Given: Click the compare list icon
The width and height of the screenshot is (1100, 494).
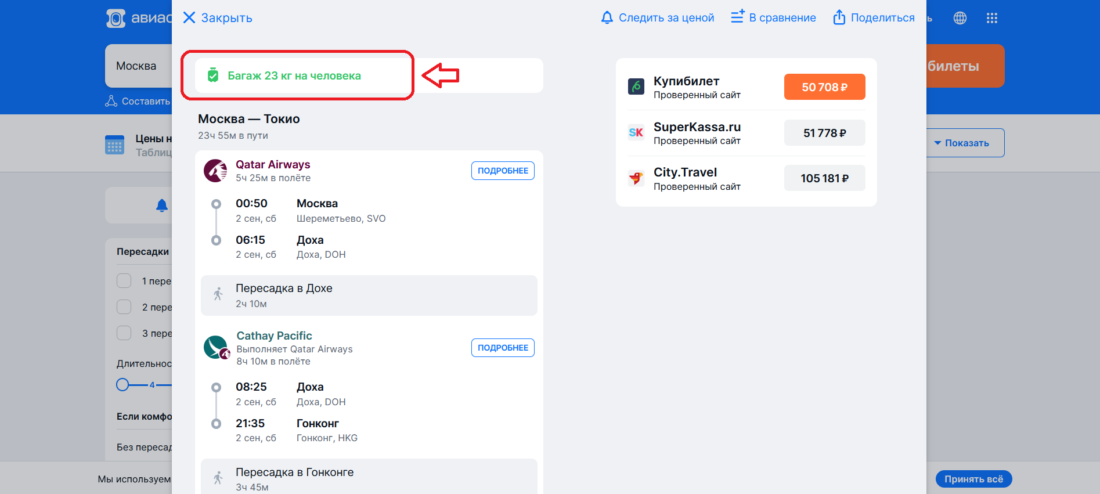Looking at the screenshot, I should click(737, 18).
